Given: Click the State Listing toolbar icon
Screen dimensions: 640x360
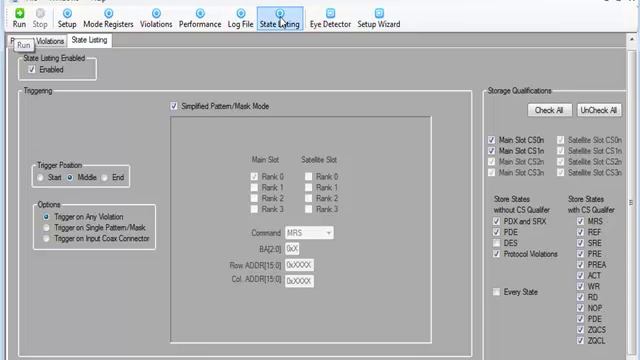Looking at the screenshot, I should (280, 18).
